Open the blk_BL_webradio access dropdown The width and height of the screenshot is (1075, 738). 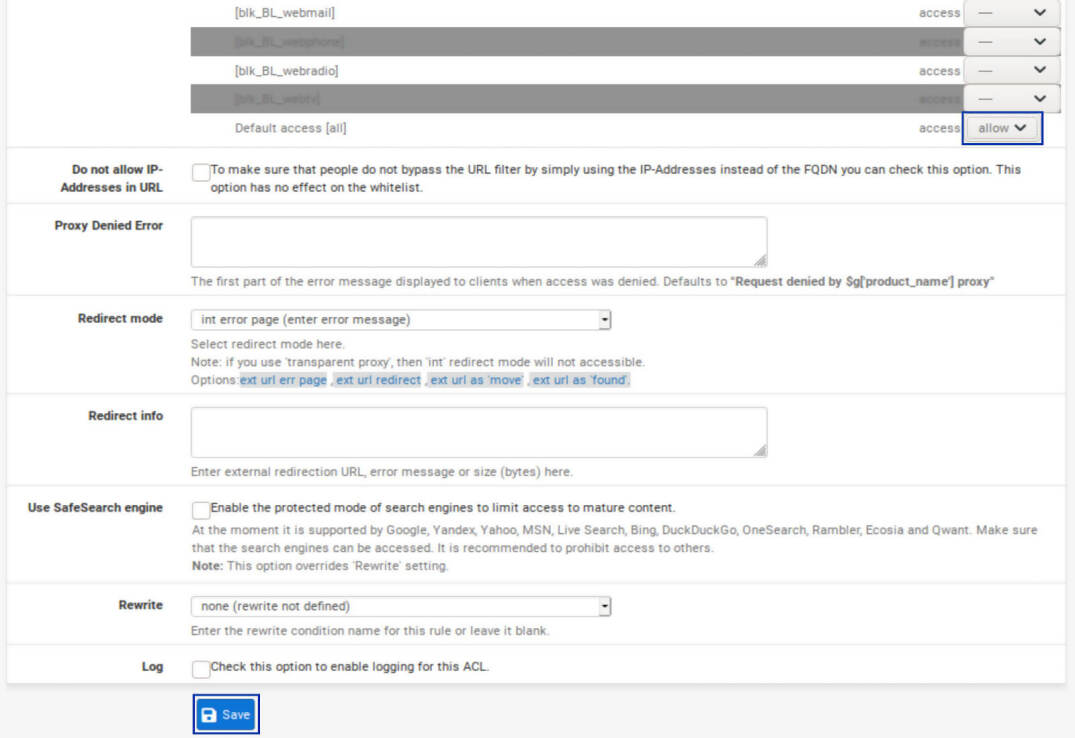(1012, 70)
